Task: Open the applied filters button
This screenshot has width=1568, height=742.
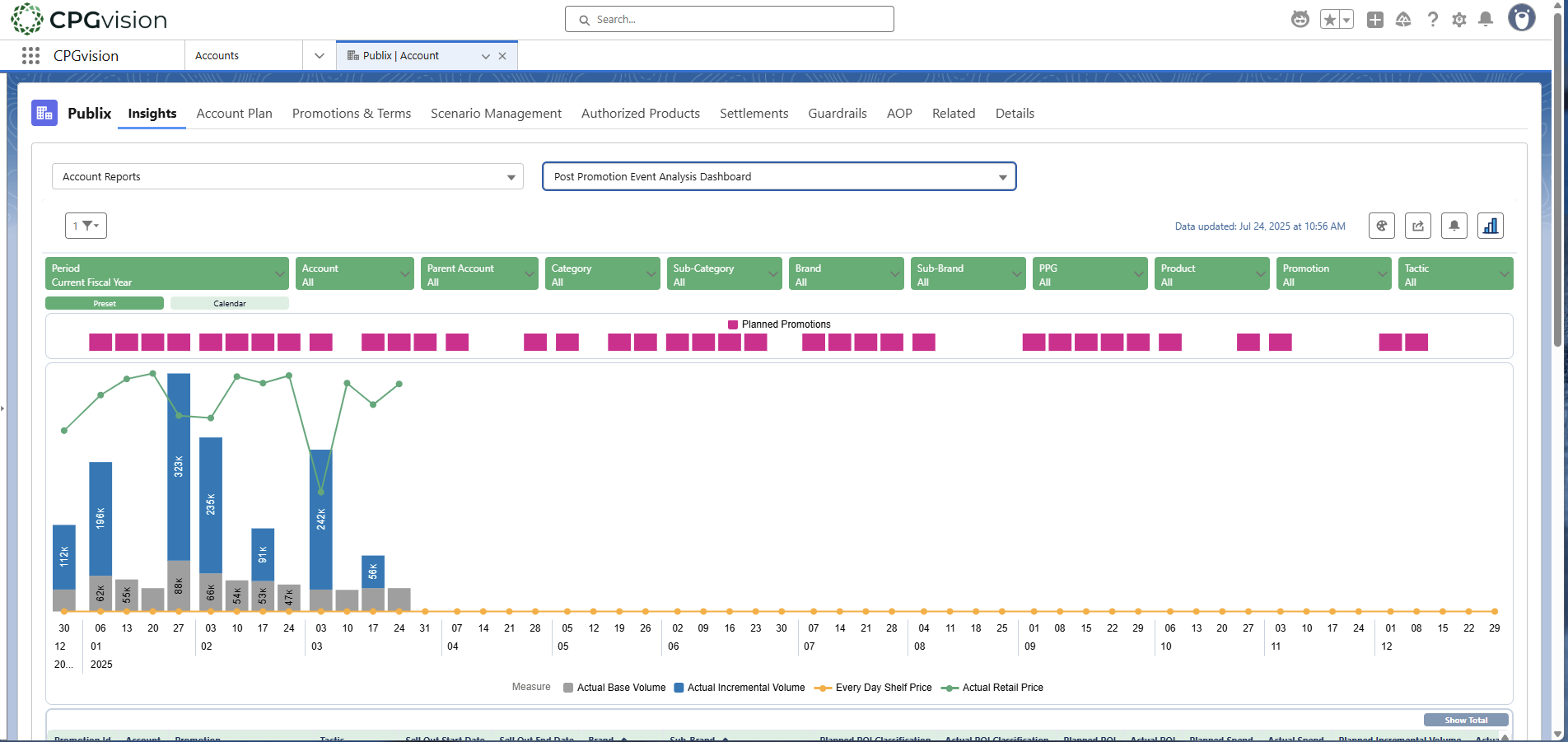Action: tap(86, 226)
